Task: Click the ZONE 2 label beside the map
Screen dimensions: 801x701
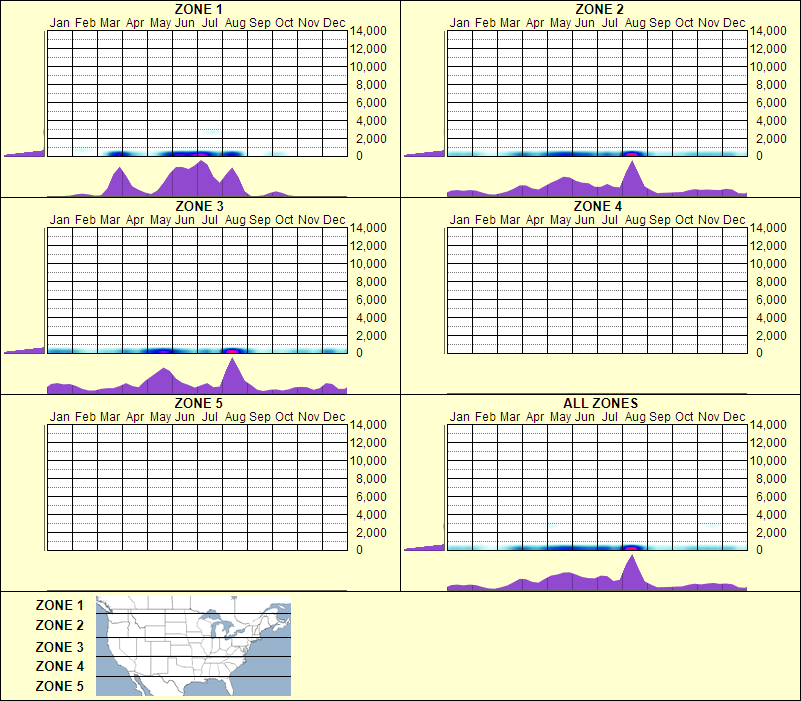Action: (x=59, y=625)
